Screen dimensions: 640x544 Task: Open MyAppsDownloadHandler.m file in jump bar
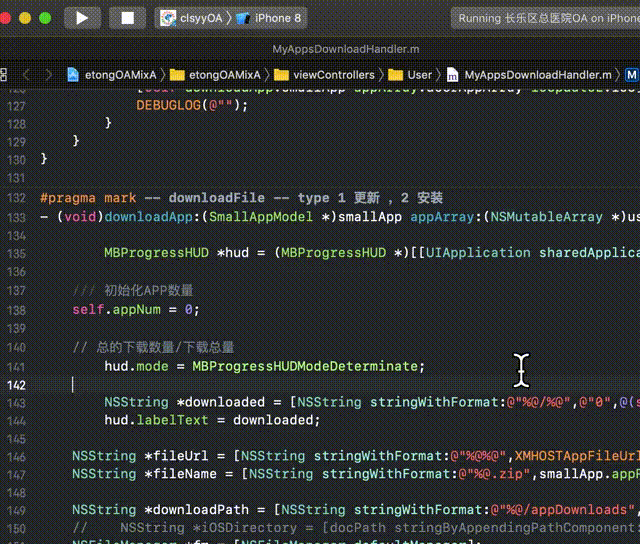[x=529, y=75]
